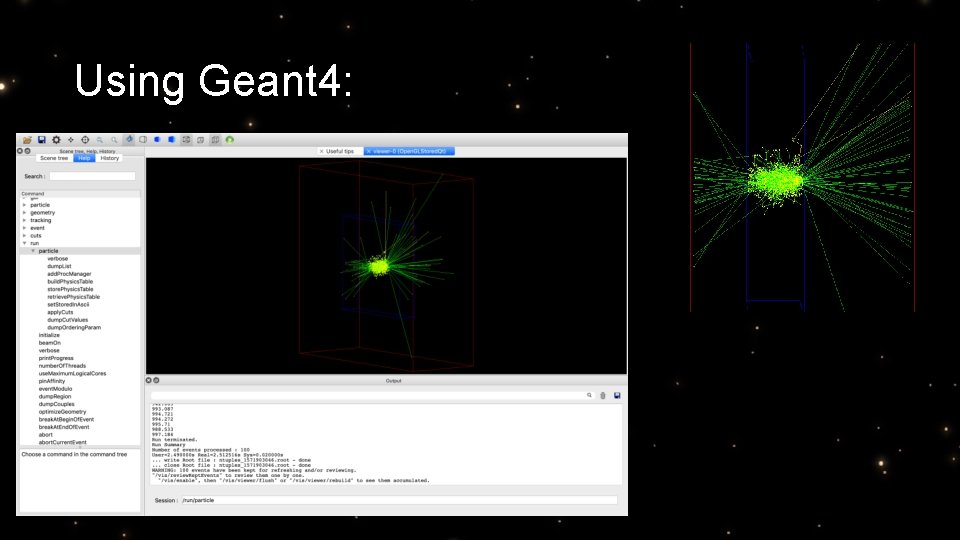Click the Help Search input field

(92, 176)
